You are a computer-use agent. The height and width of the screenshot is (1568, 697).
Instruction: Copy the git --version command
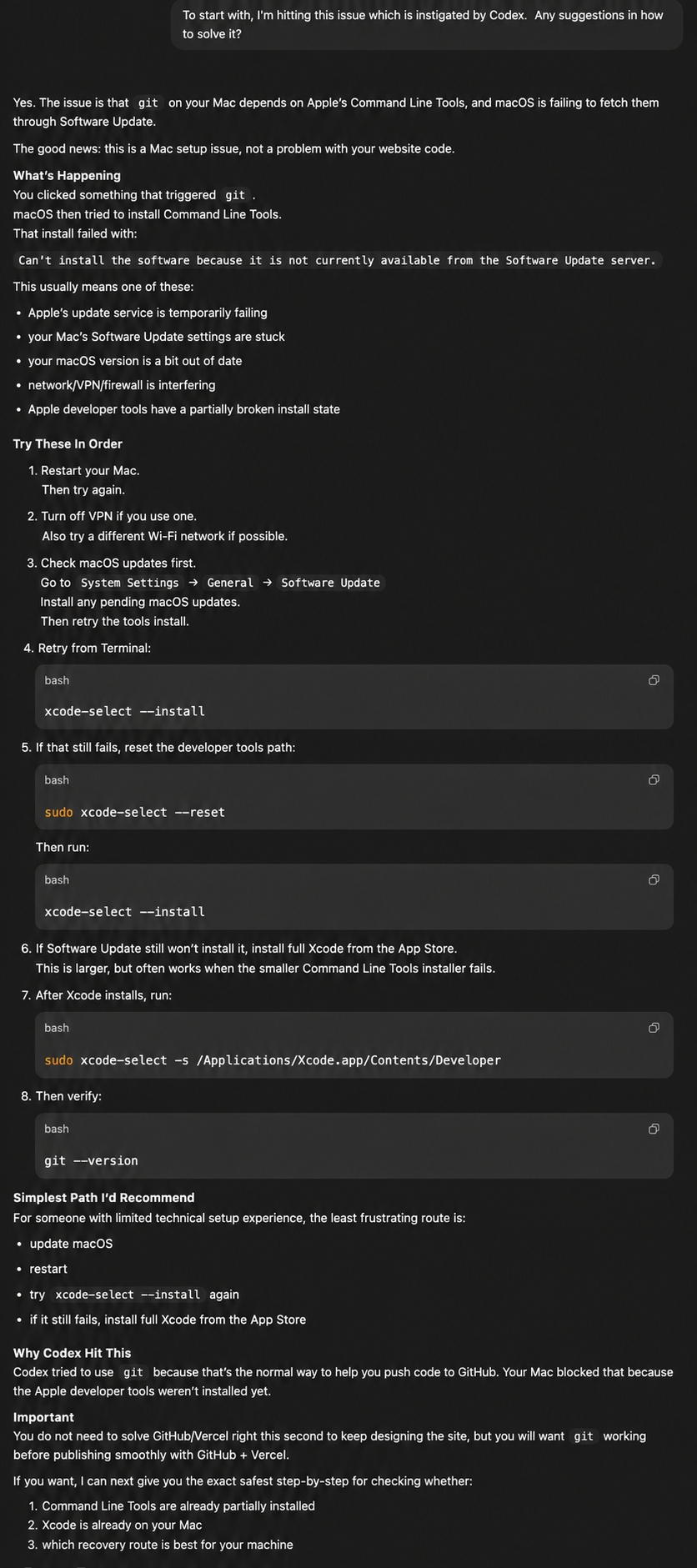pyautogui.click(x=654, y=1129)
